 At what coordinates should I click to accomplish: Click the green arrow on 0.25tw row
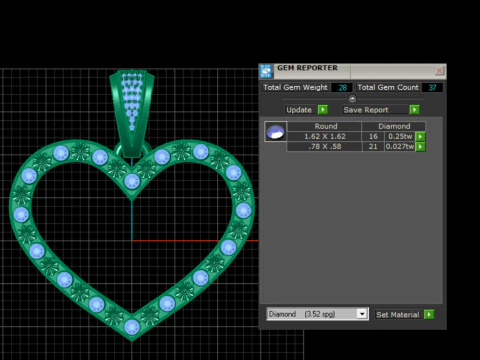(420, 136)
